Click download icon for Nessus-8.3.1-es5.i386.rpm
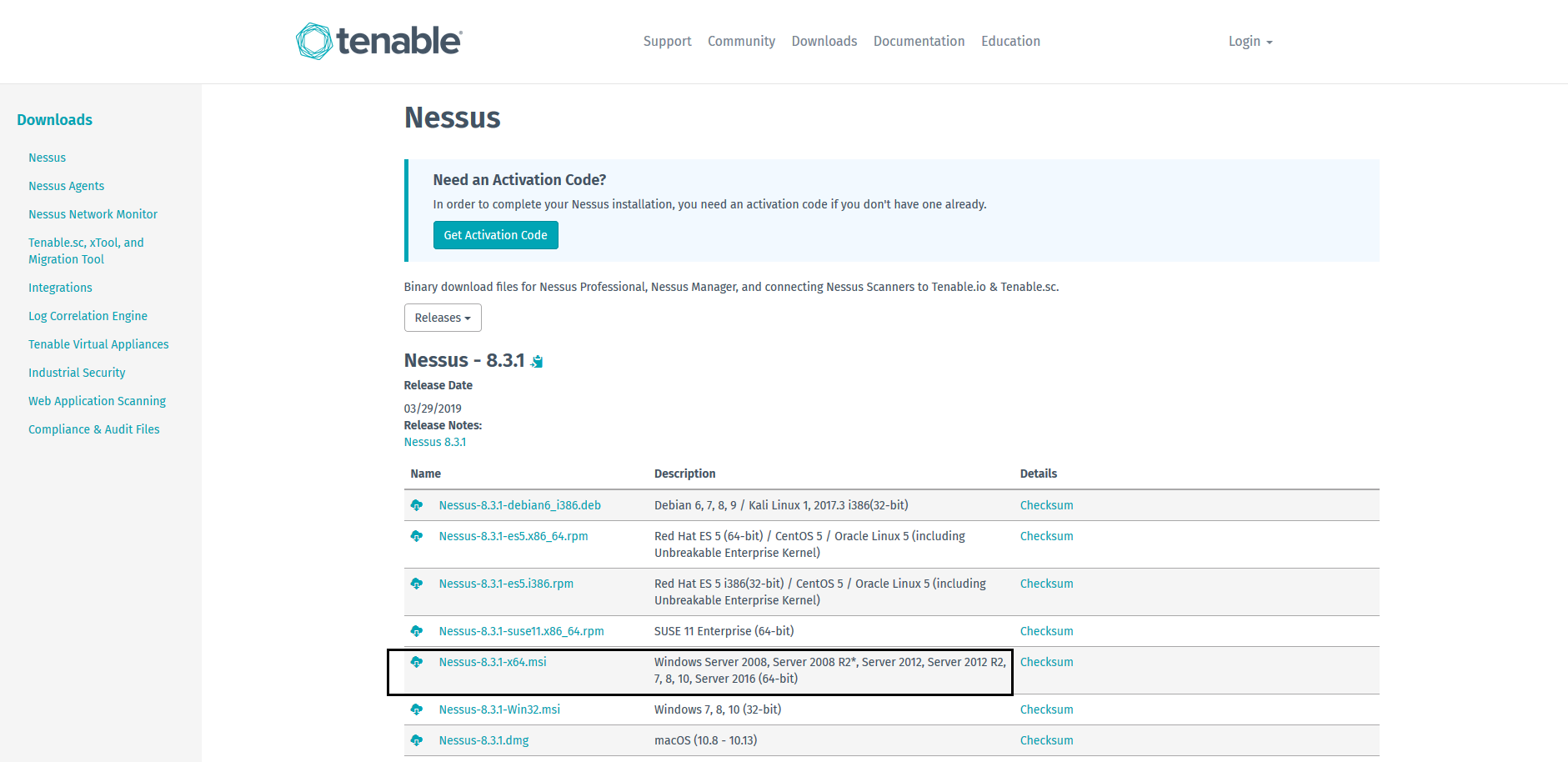Viewport: 1568px width, 762px height. point(417,584)
